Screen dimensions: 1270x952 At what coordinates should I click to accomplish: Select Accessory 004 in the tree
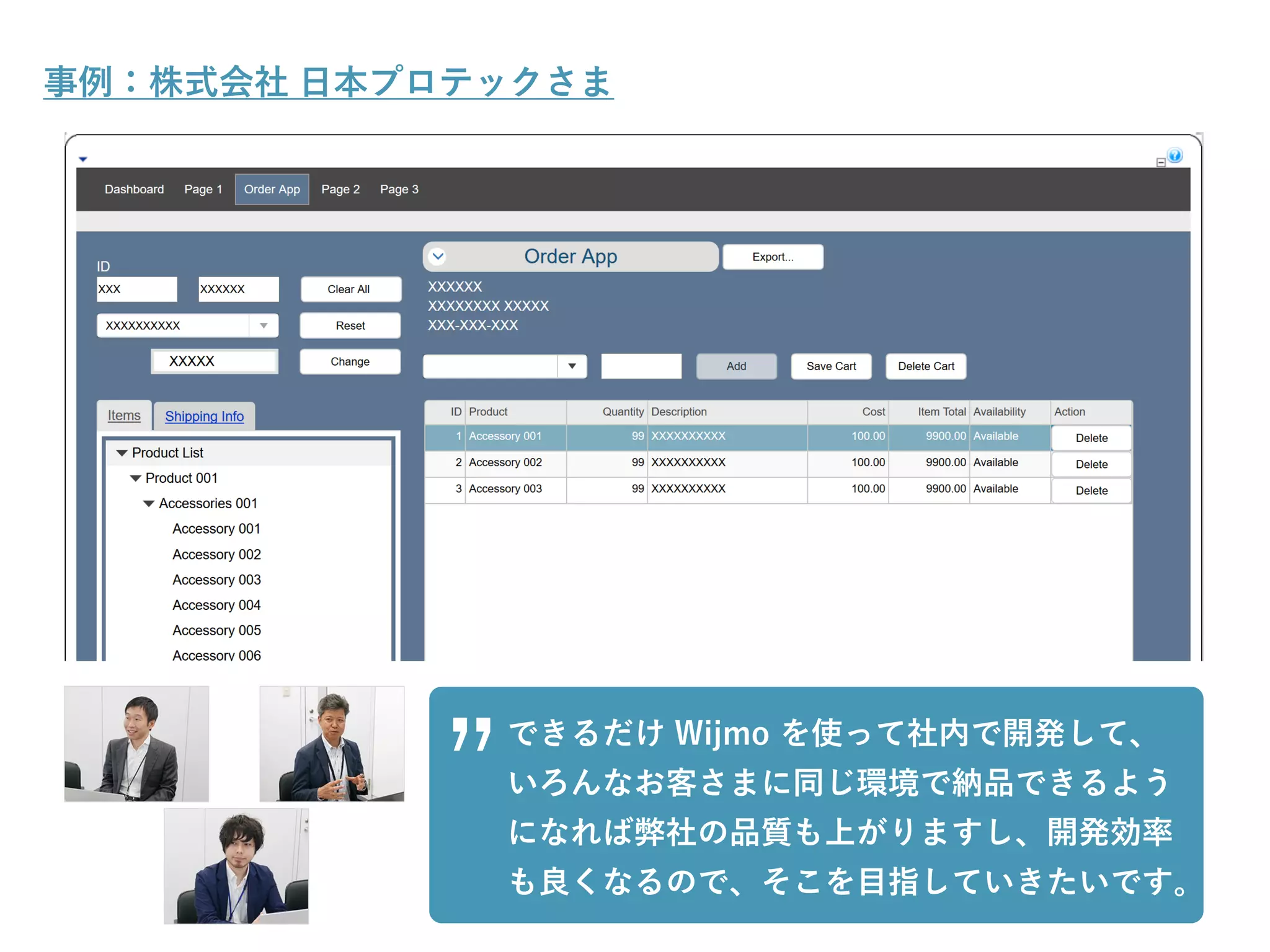click(216, 605)
